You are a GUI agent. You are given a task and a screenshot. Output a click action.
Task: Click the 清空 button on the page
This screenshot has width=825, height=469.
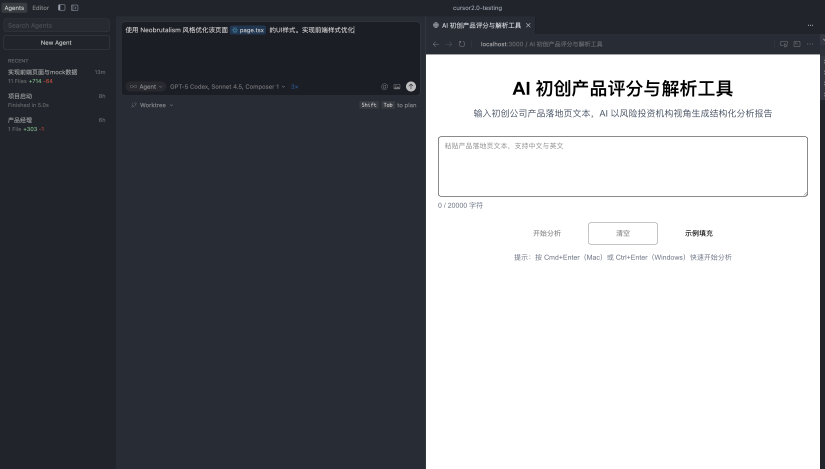622,233
